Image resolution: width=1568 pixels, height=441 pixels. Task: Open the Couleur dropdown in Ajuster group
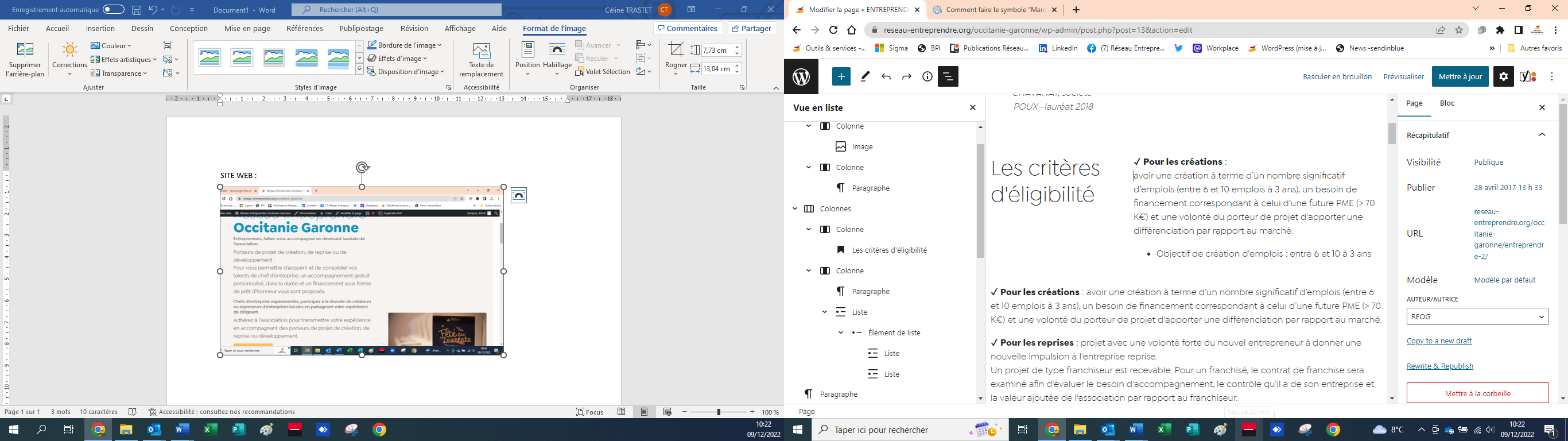pos(111,46)
